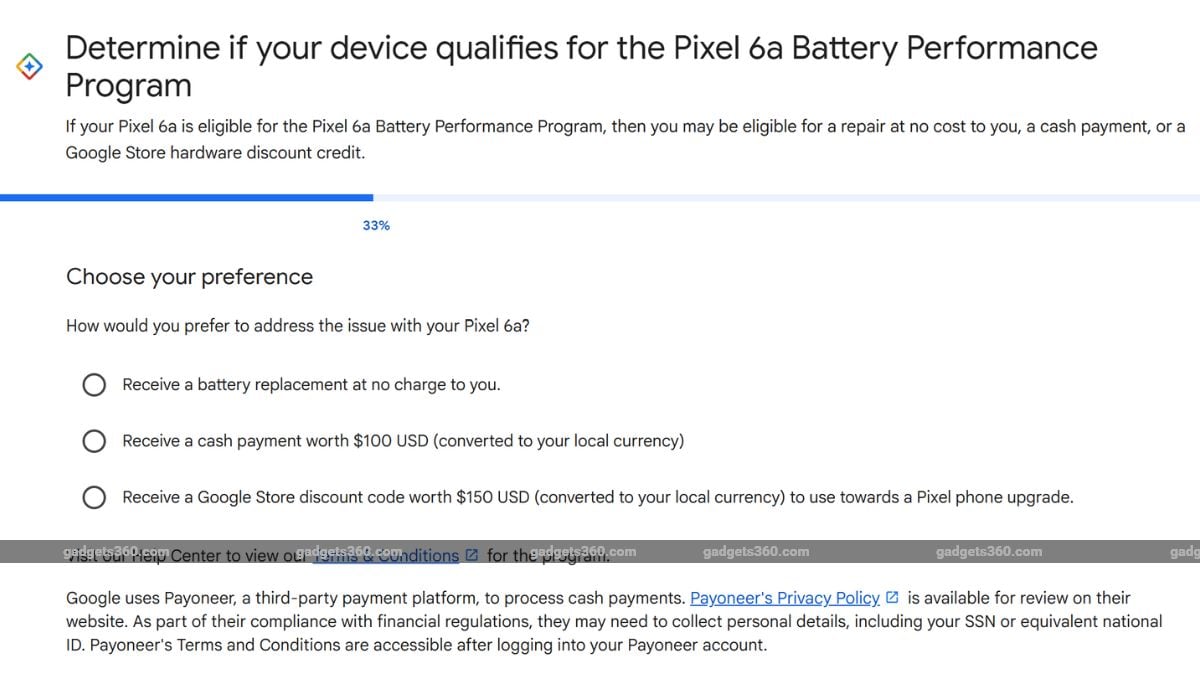Screen dimensions: 1200x675
Task: Click the colorful Google logo icon beside the title
Action: point(30,66)
